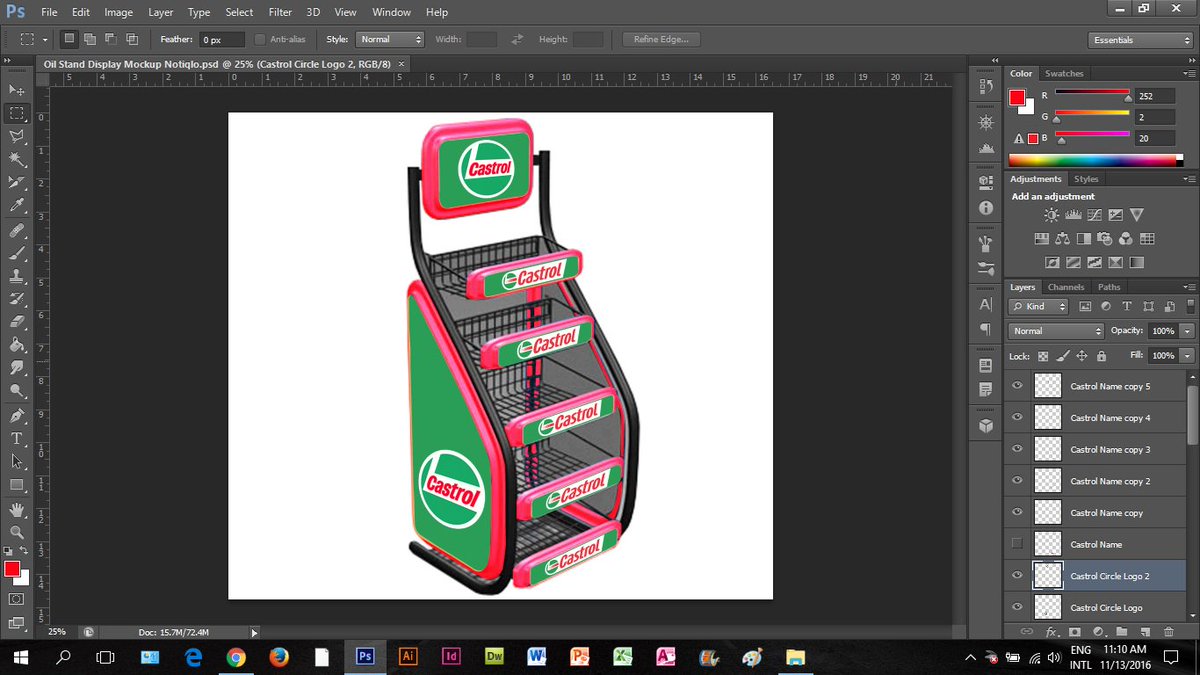Add a Curves adjustment

[x=1094, y=214]
